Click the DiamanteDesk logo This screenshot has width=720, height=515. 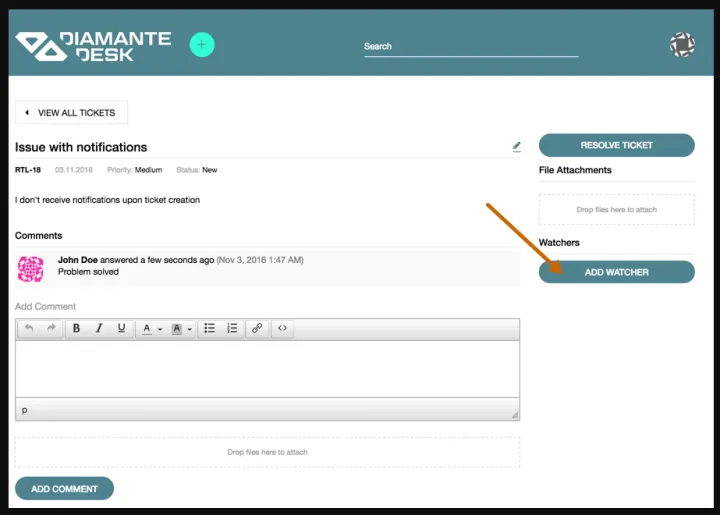pos(93,46)
